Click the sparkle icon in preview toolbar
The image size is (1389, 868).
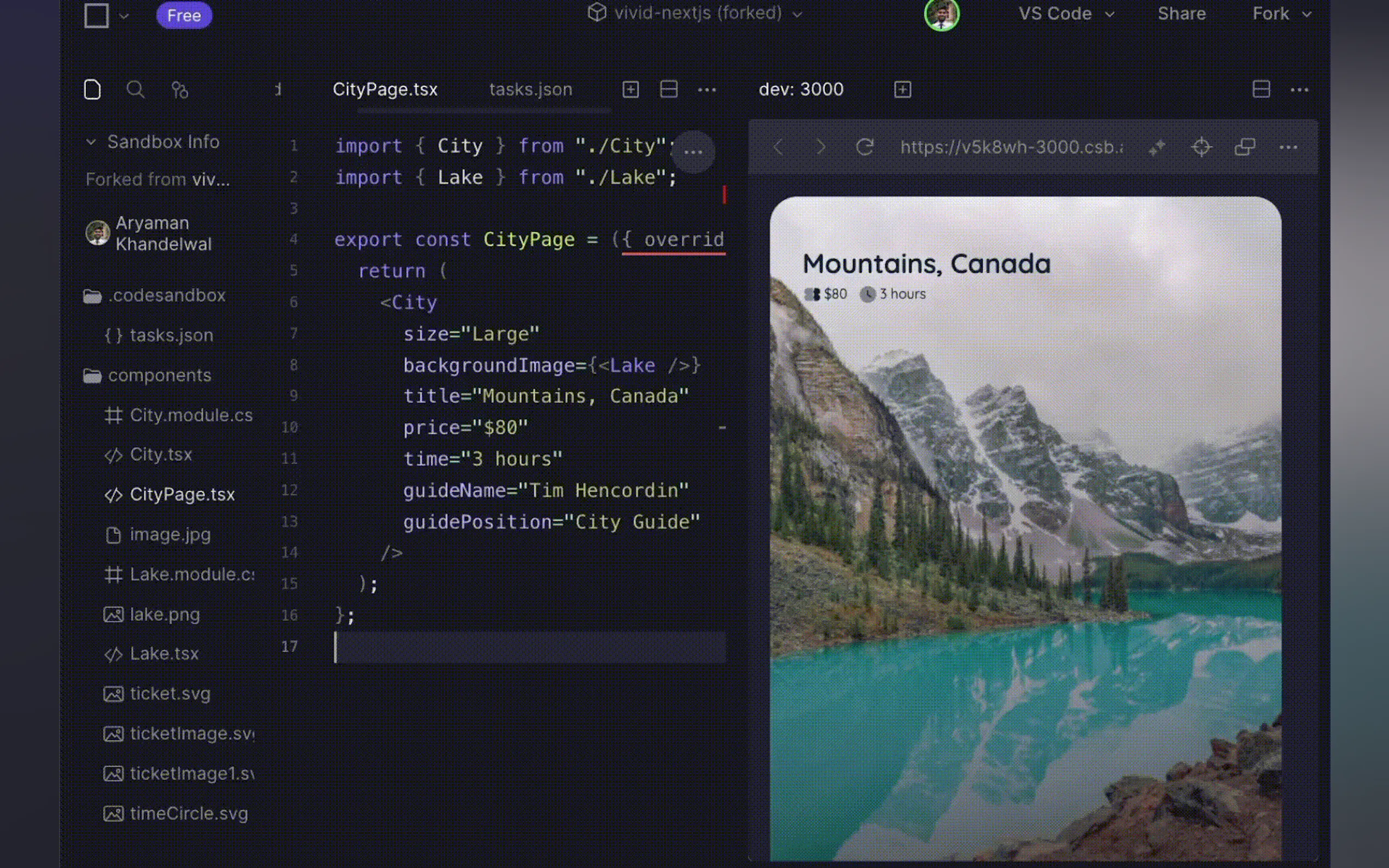tap(1157, 148)
